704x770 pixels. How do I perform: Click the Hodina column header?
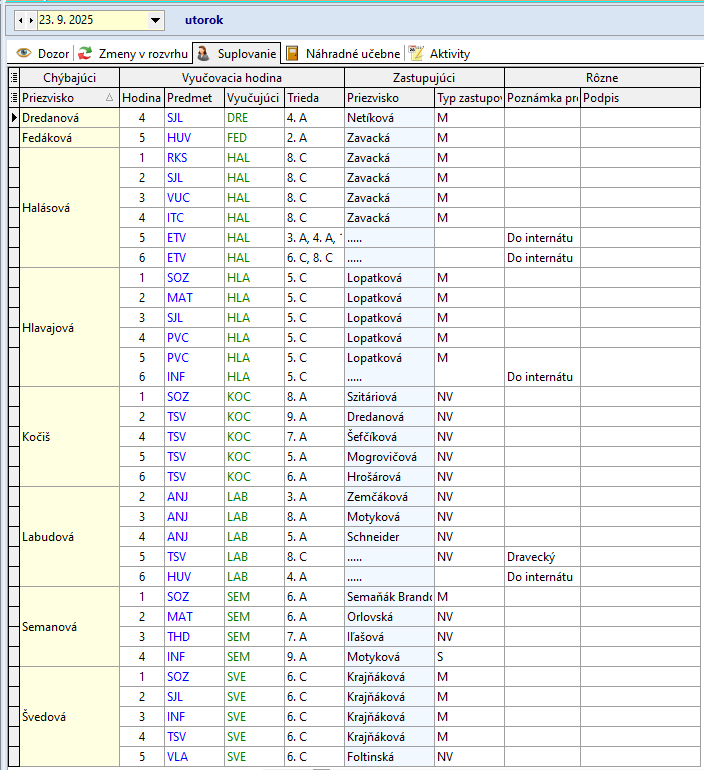point(141,97)
